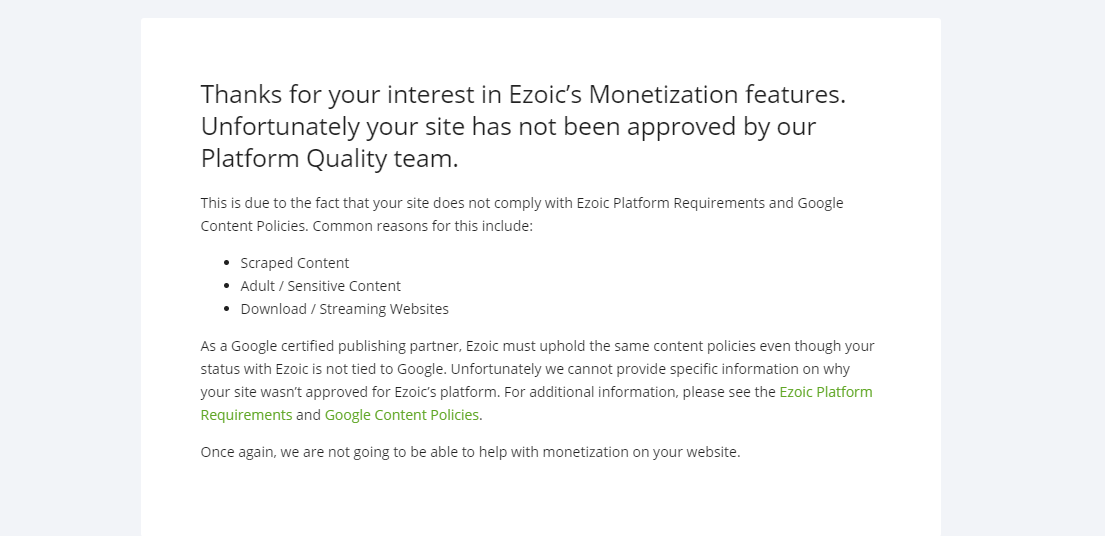Open the Google Content Policies link
This screenshot has width=1105, height=536.
(402, 415)
